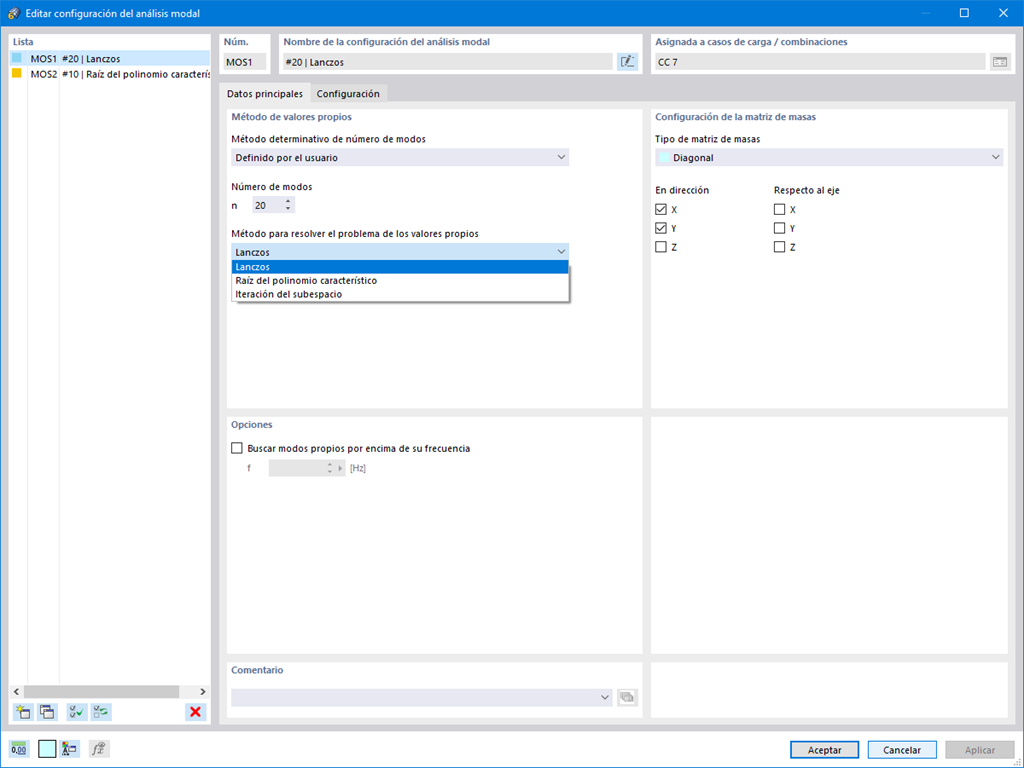1024x768 pixels.
Task: Switch to the Configuración tab
Action: pyautogui.click(x=348, y=92)
